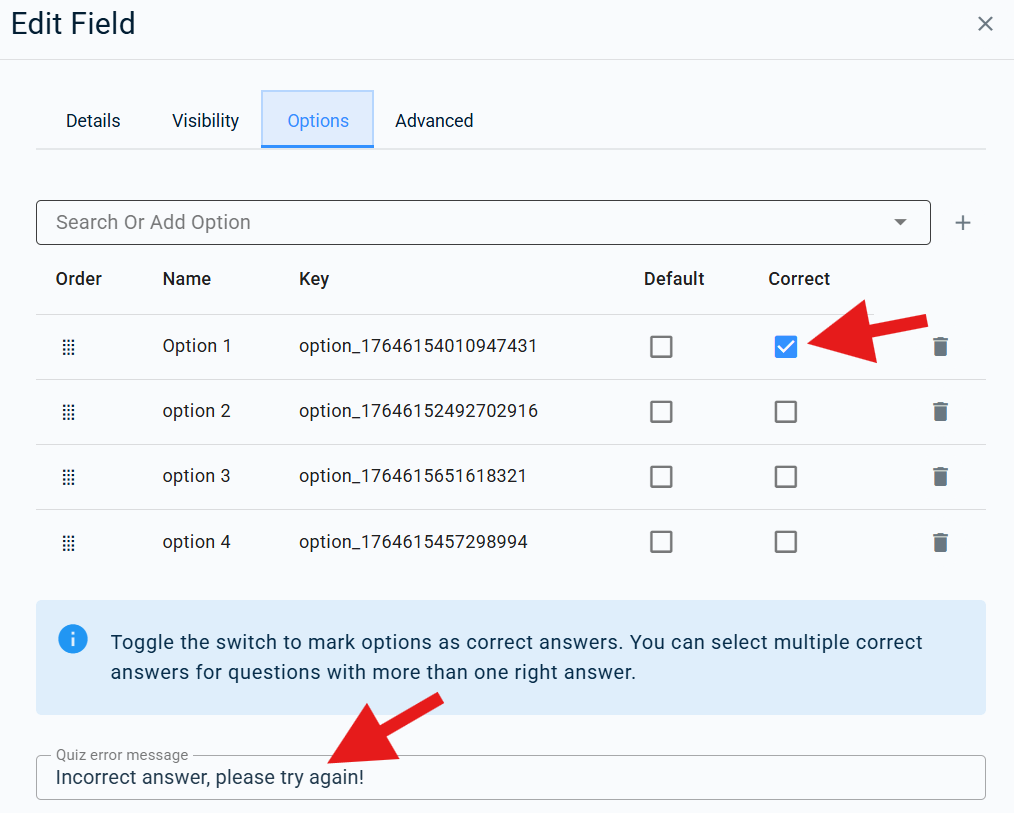
Task: Expand the Search Or Add Option dropdown arrow
Action: pos(900,223)
